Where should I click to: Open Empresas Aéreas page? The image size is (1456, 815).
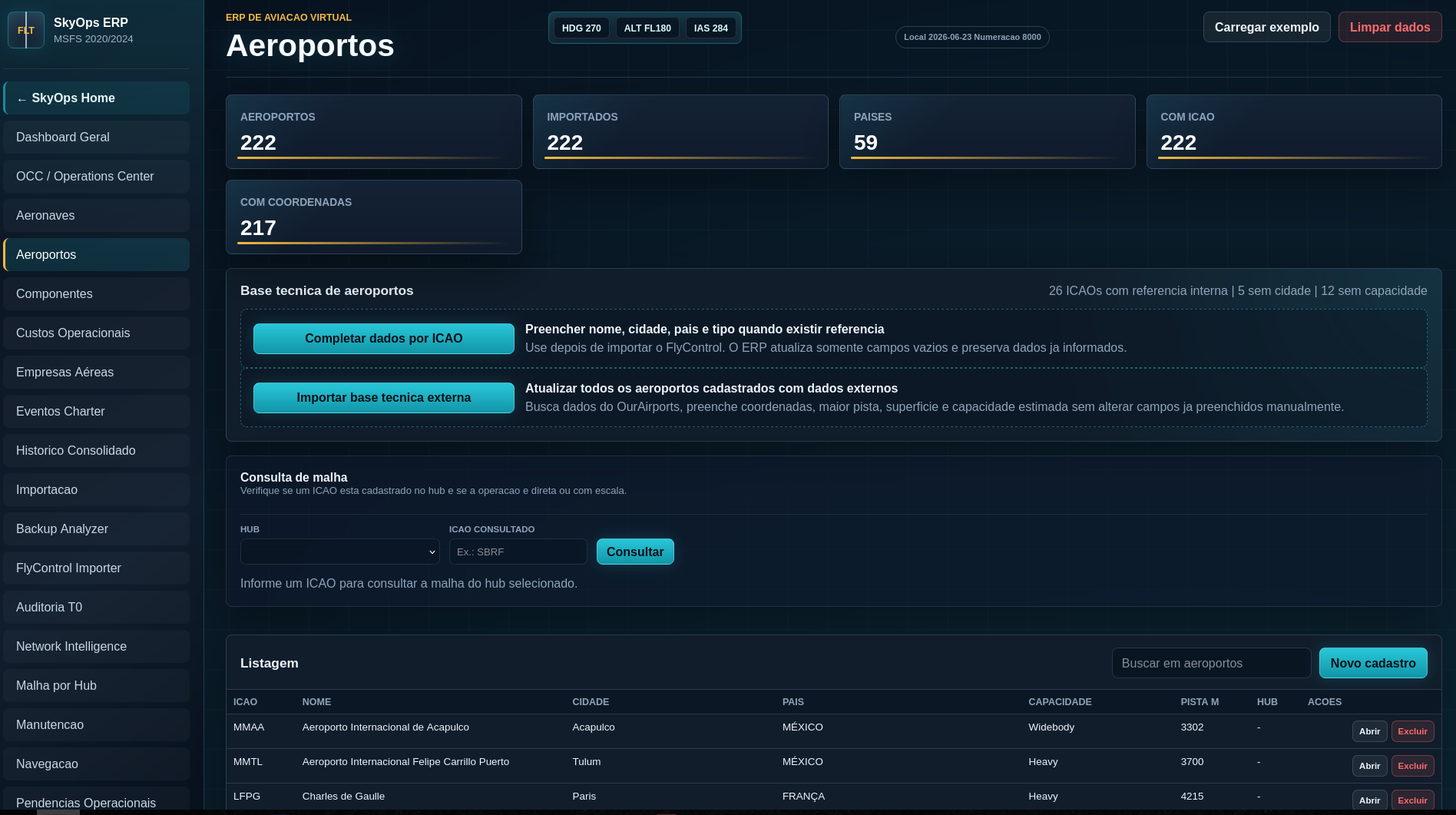click(97, 373)
